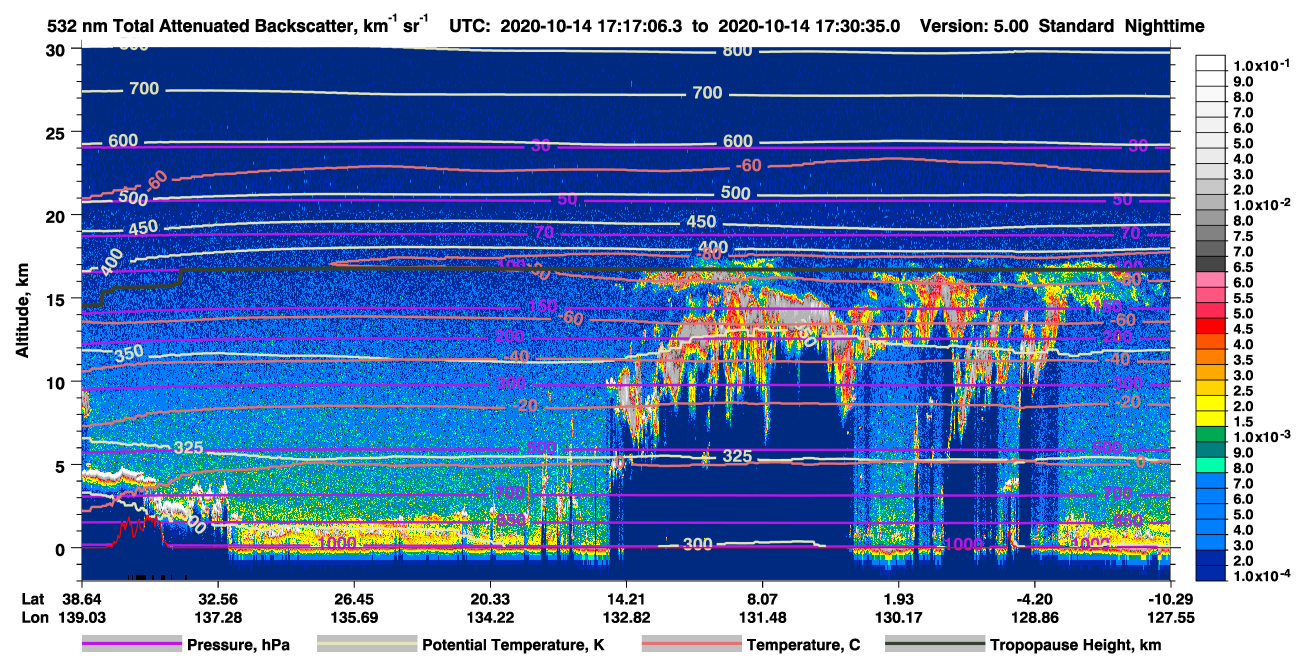Click latitude value '26.45'

click(353, 598)
